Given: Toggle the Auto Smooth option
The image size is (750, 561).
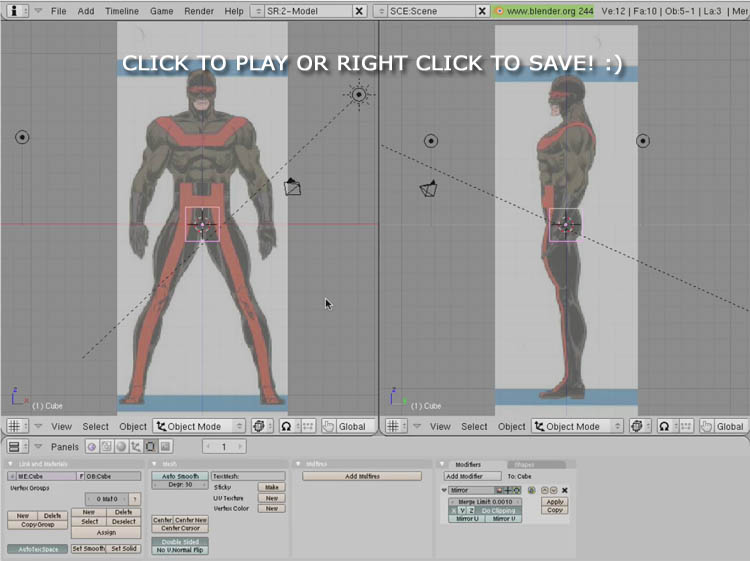Looking at the screenshot, I should [180, 476].
